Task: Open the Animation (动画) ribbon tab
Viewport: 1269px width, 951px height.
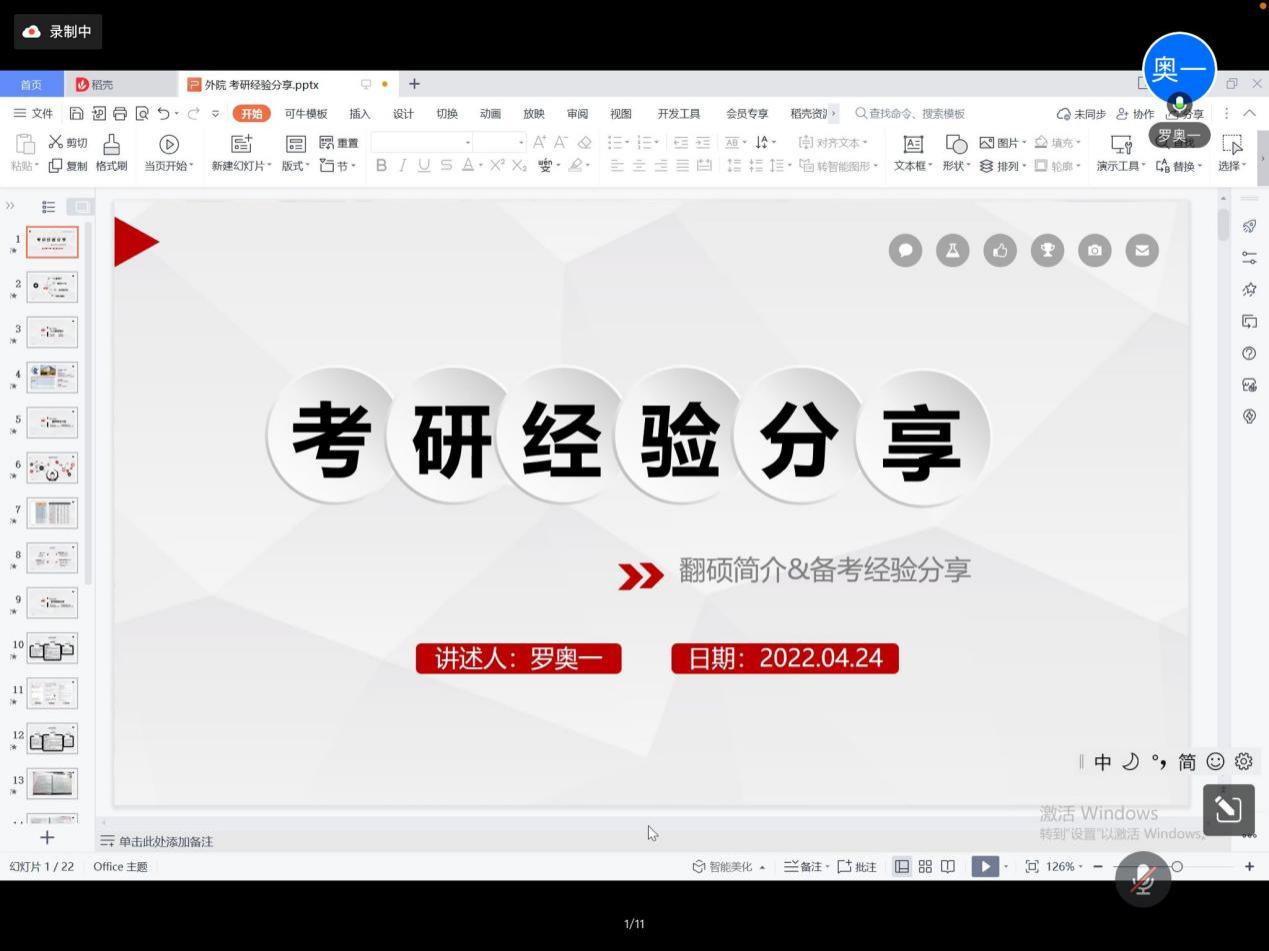Action: pyautogui.click(x=490, y=114)
